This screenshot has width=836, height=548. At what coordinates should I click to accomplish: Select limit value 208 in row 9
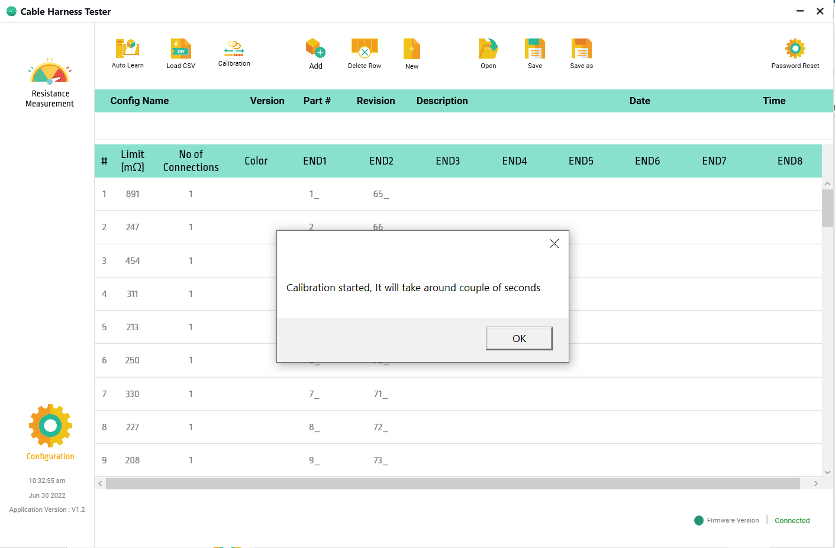[133, 460]
